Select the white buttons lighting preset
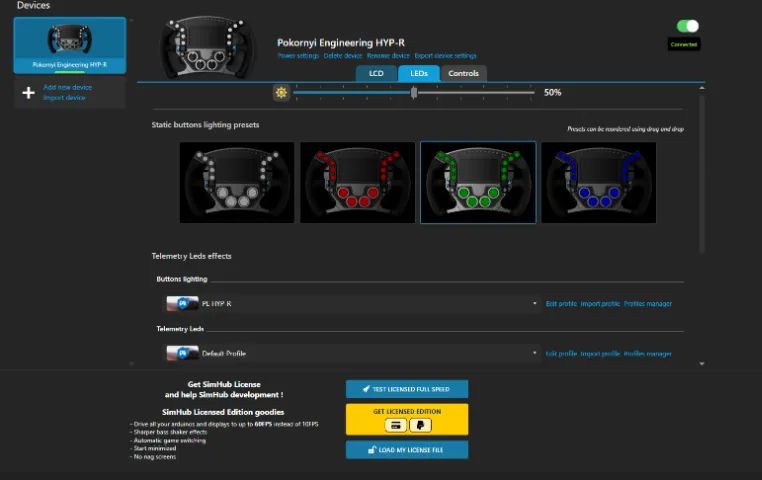 pyautogui.click(x=237, y=183)
